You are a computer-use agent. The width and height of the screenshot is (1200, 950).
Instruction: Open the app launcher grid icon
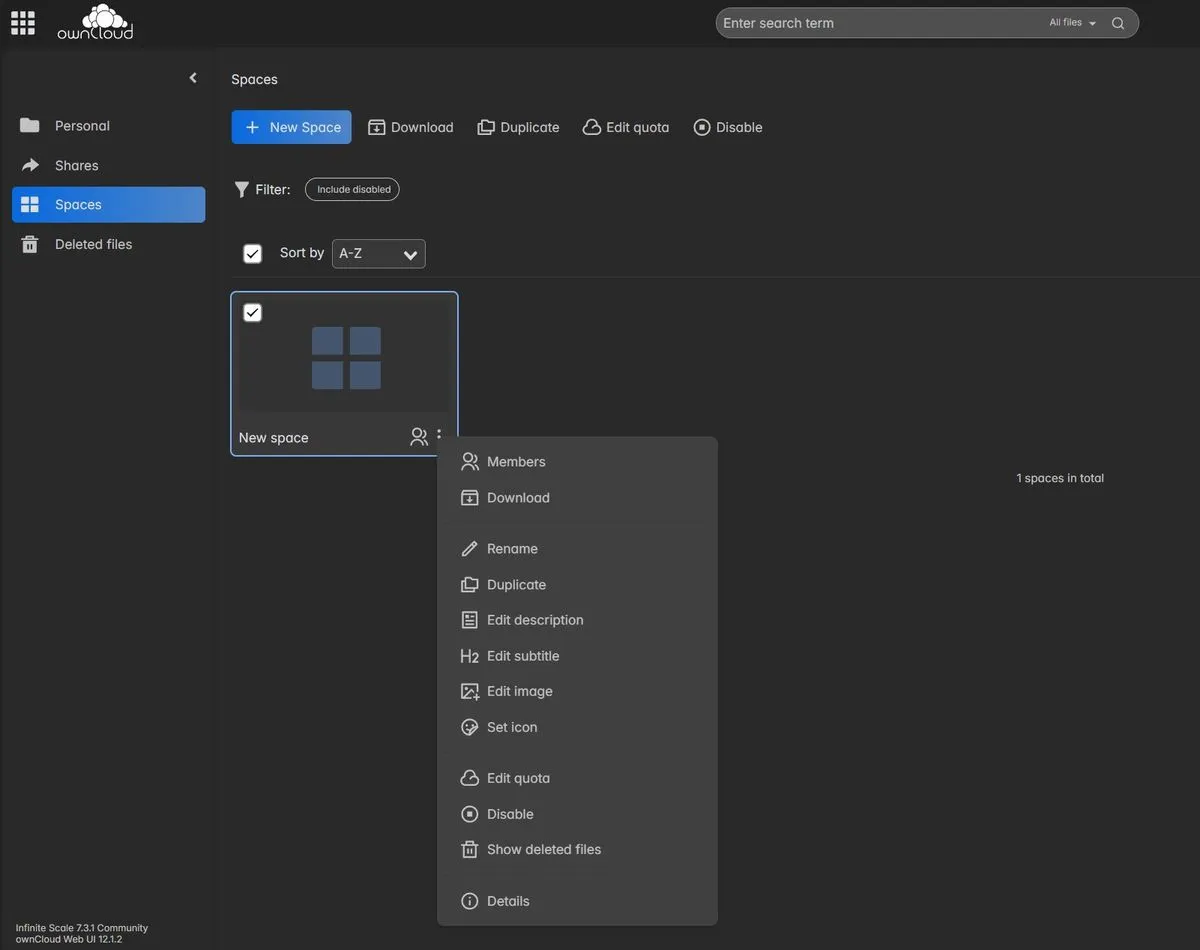click(22, 22)
